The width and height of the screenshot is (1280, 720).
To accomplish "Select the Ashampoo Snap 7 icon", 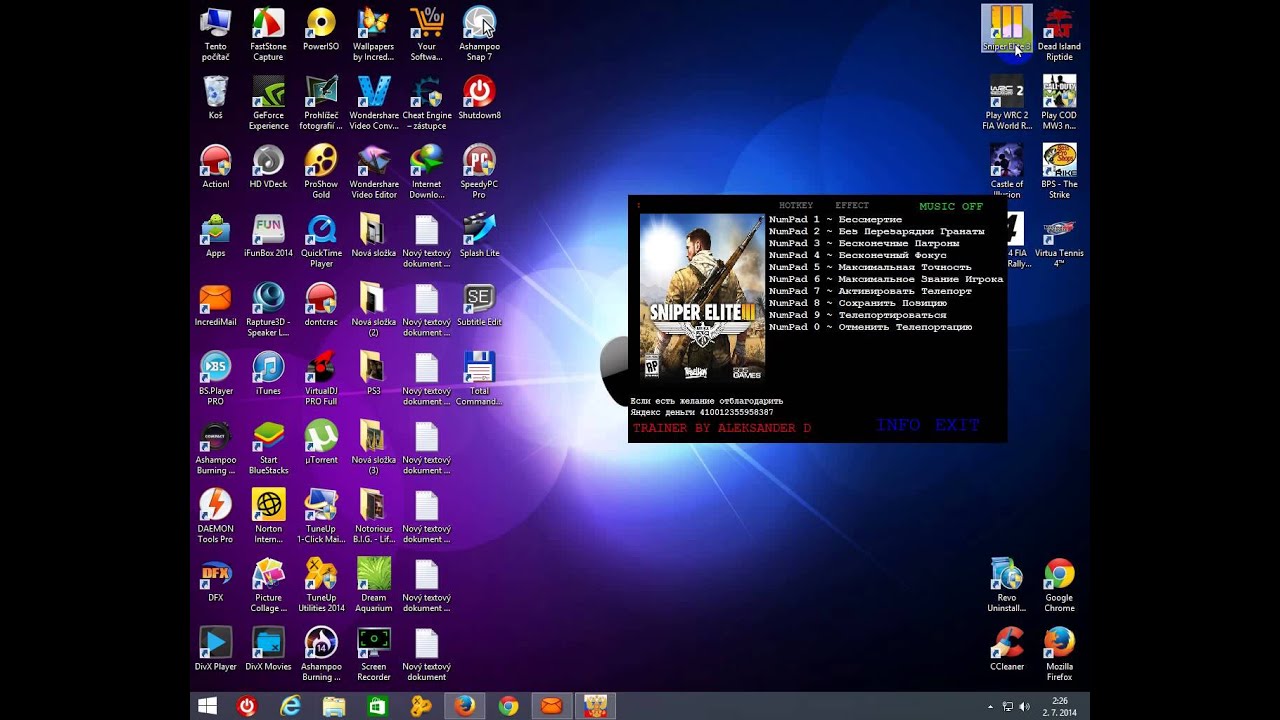I will click(x=479, y=34).
